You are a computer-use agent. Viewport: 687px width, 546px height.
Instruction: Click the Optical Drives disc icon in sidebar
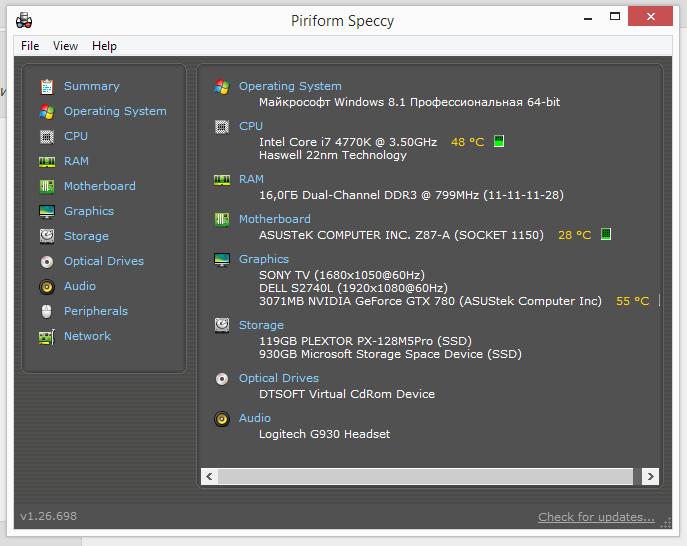[47, 262]
